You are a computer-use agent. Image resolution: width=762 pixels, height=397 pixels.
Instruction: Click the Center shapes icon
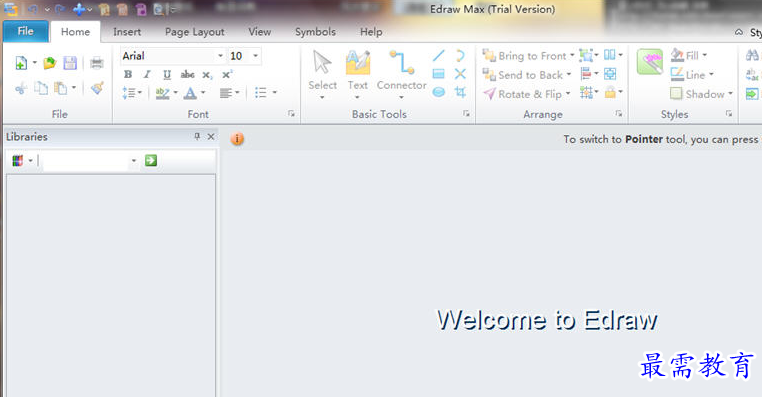pos(610,74)
